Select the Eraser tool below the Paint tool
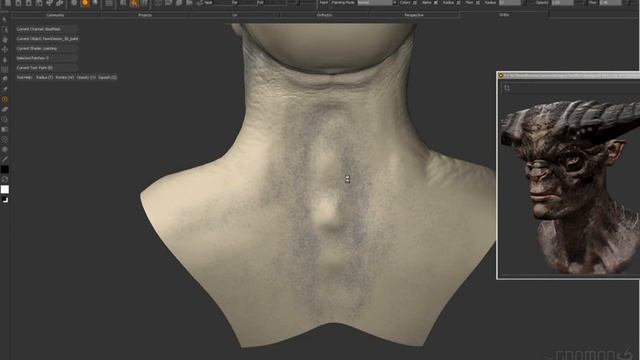The height and width of the screenshot is (360, 640). 4,109
